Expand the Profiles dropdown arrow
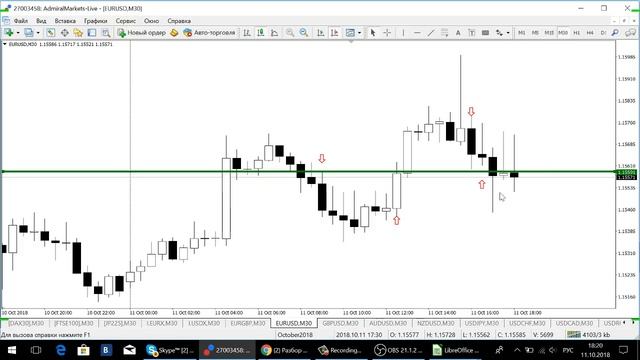 [x=38, y=33]
